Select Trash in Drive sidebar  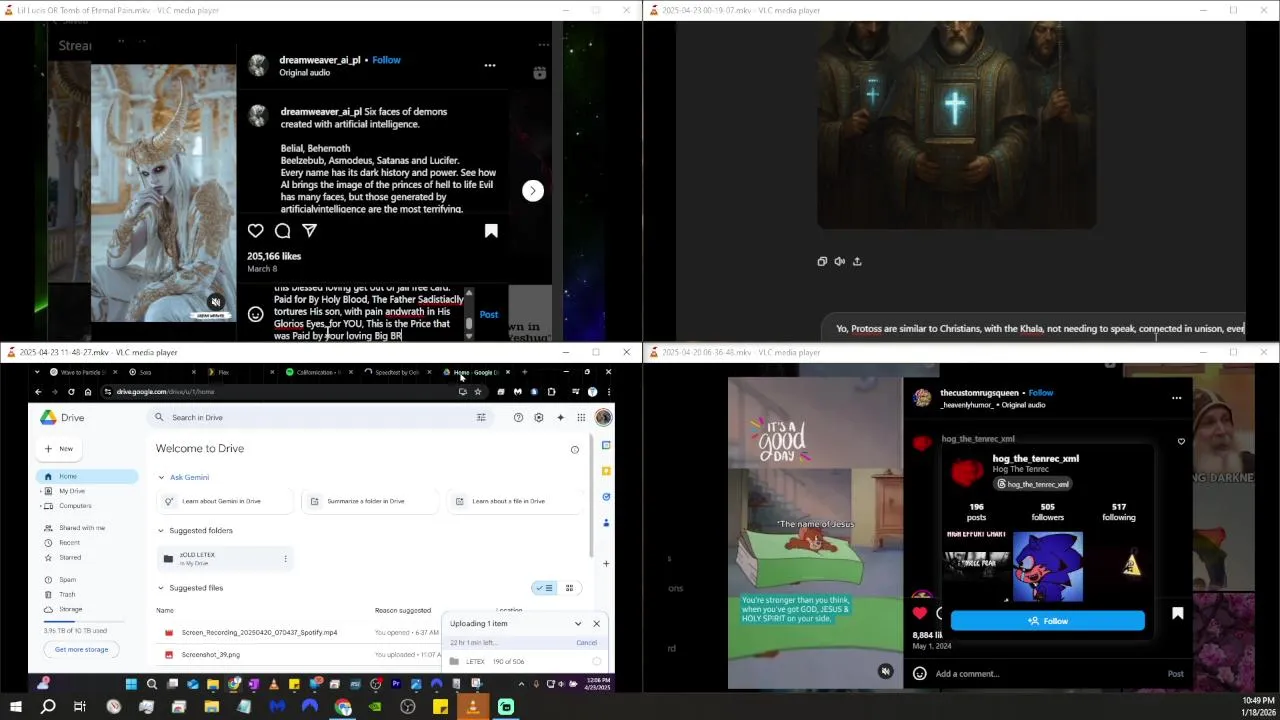coord(67,595)
